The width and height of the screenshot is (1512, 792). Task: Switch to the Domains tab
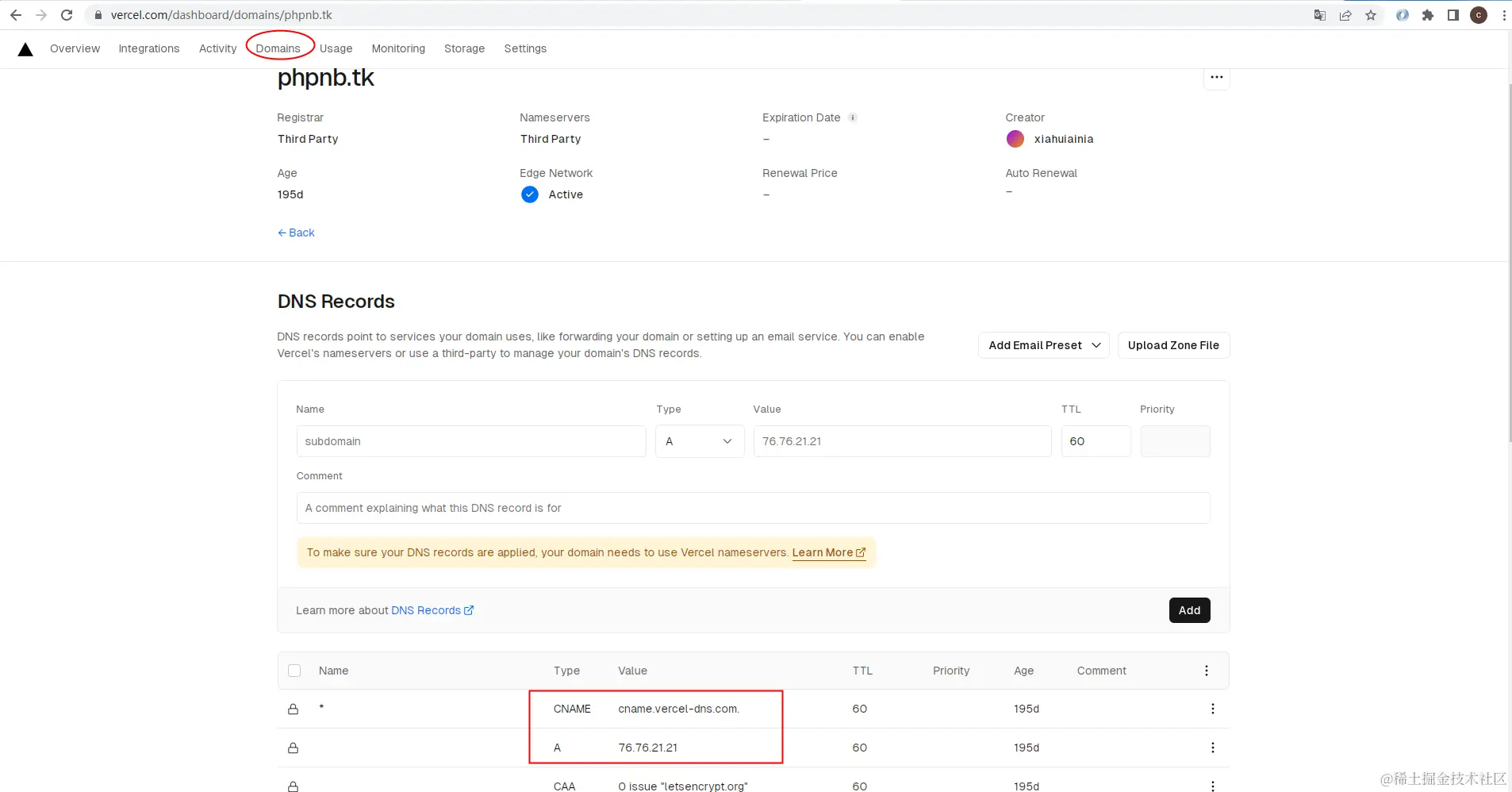coord(278,48)
